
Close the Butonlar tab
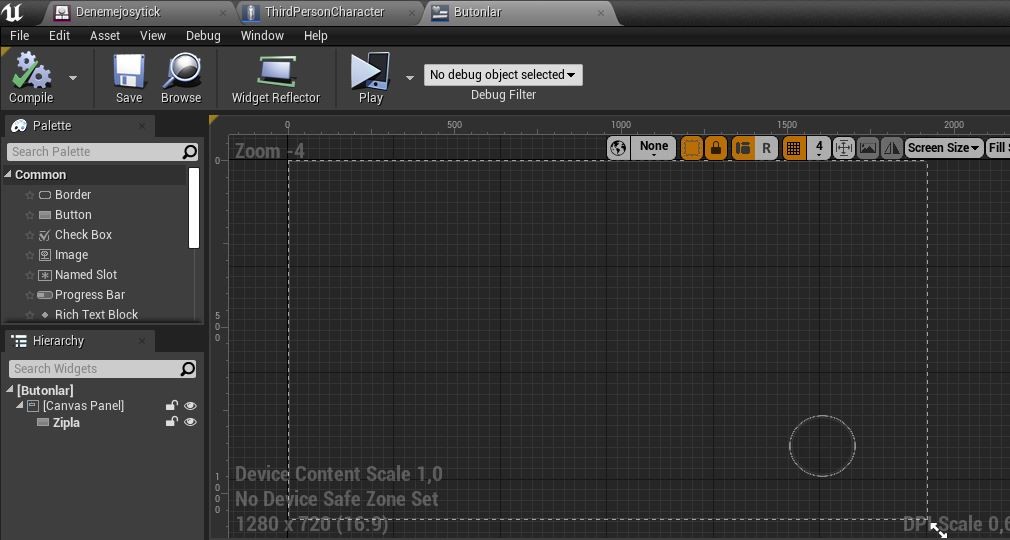[x=601, y=12]
